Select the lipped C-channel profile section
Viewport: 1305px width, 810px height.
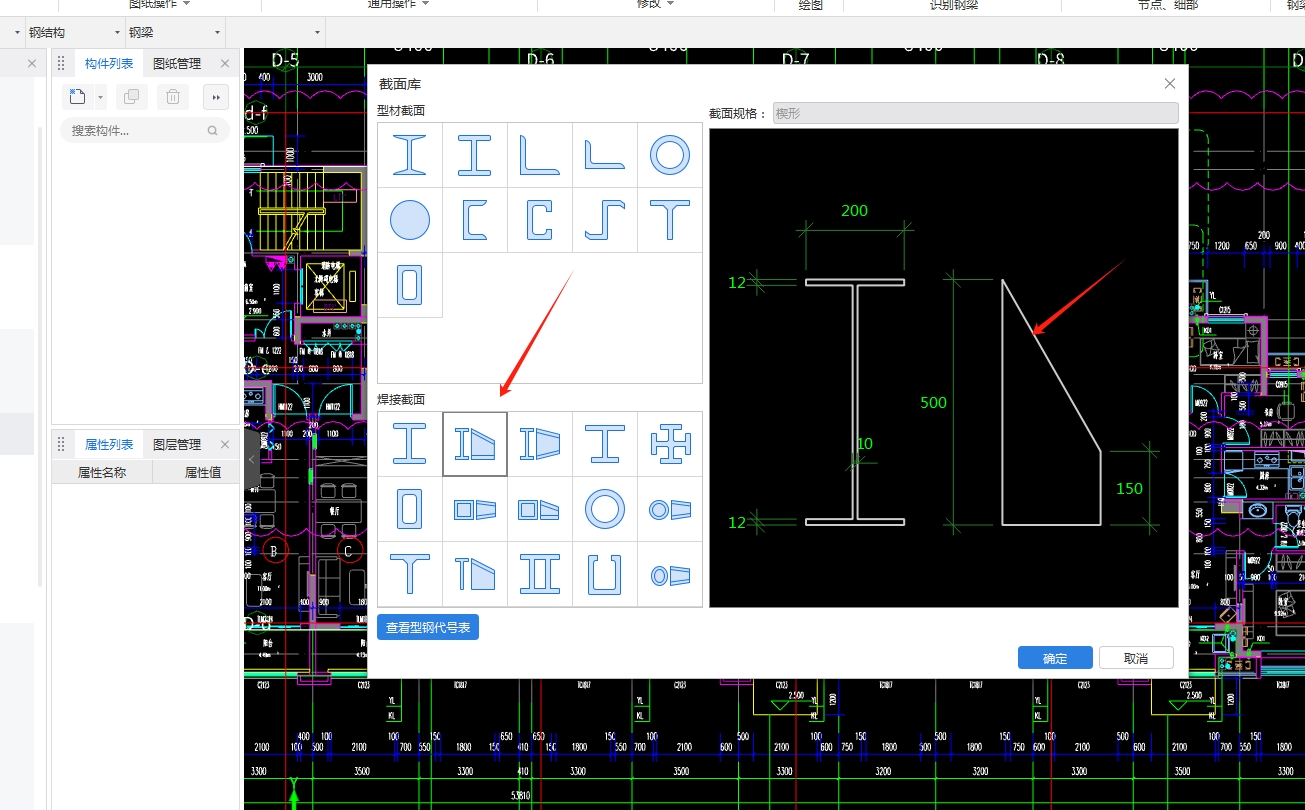point(540,220)
